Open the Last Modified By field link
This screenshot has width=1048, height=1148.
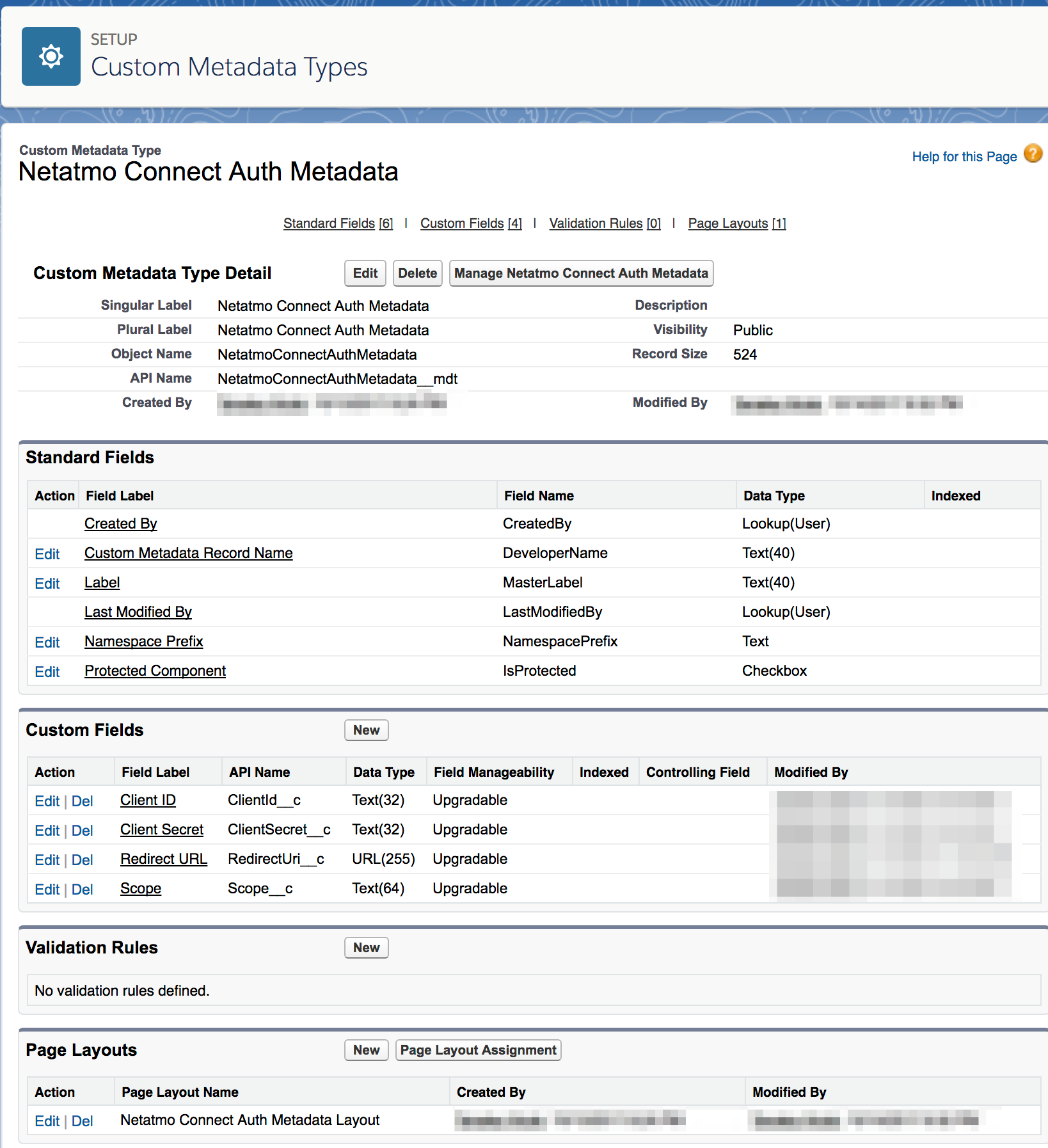(138, 612)
